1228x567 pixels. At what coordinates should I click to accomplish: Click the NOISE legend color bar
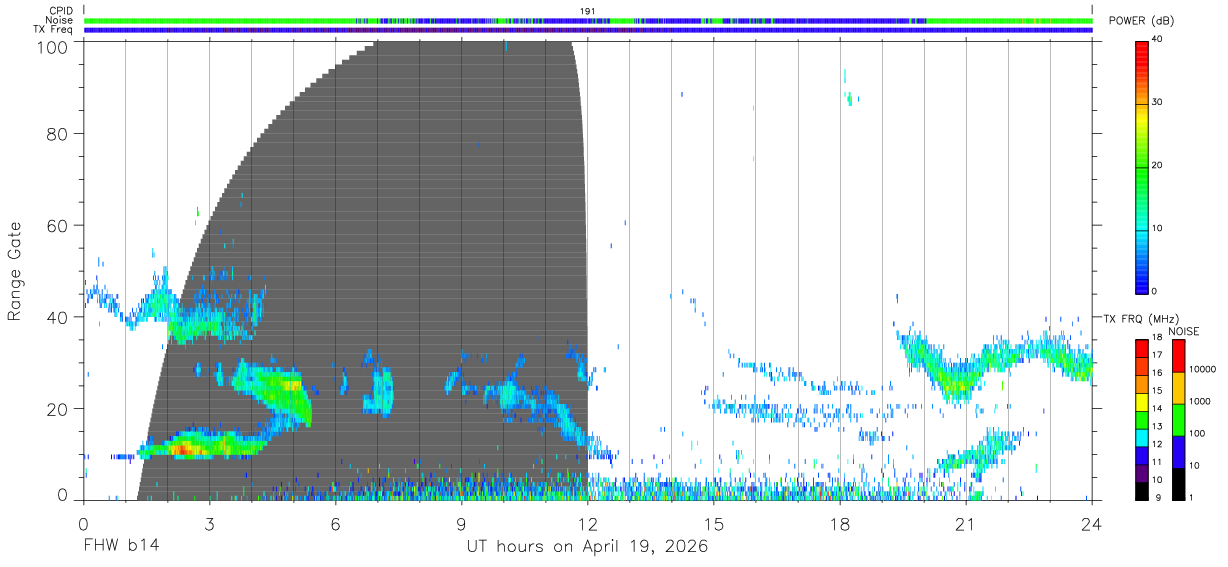pos(1177,420)
